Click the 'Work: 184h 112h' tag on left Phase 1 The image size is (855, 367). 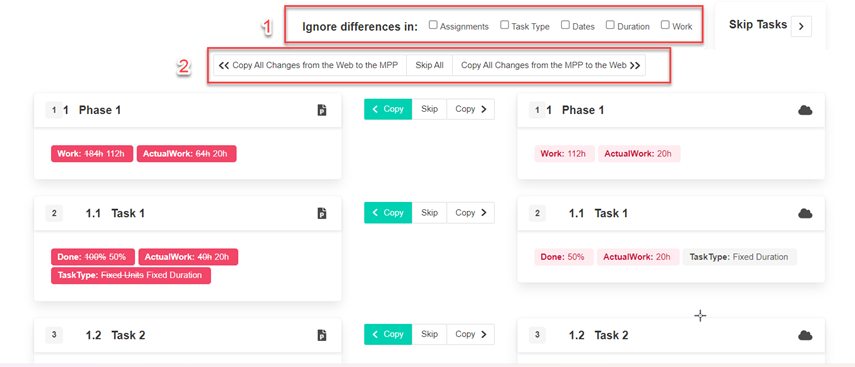(92, 154)
